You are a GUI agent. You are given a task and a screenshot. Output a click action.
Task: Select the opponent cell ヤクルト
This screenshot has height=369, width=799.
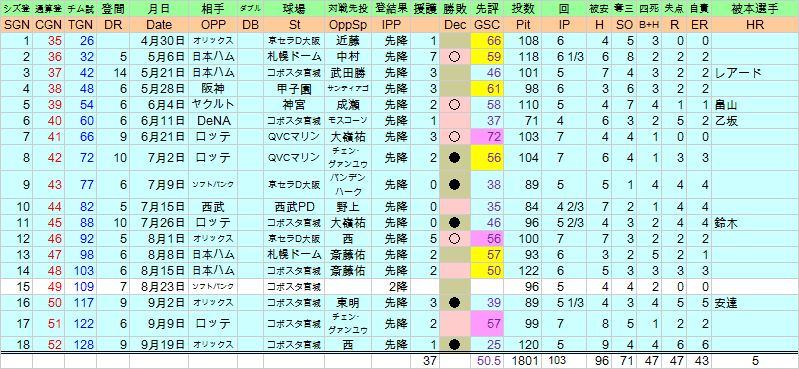coord(212,105)
